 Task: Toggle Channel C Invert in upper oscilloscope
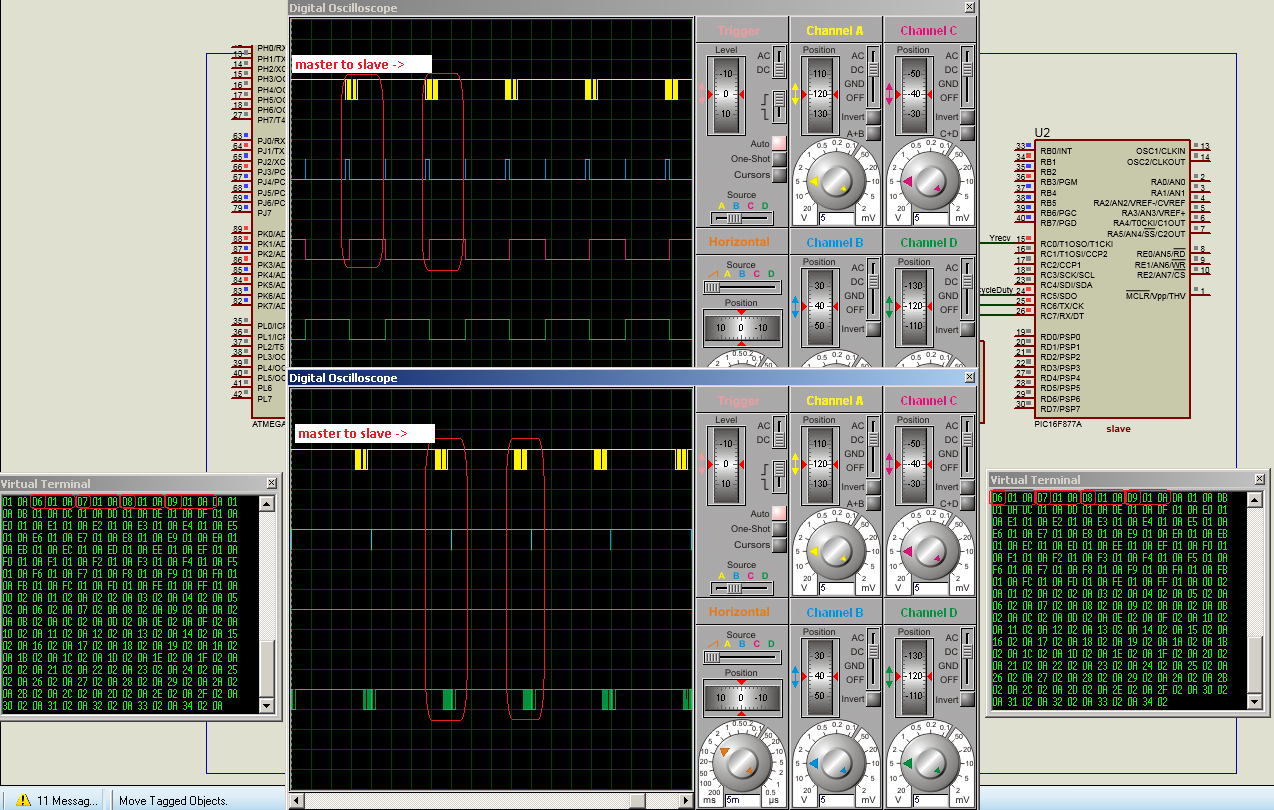[967, 117]
